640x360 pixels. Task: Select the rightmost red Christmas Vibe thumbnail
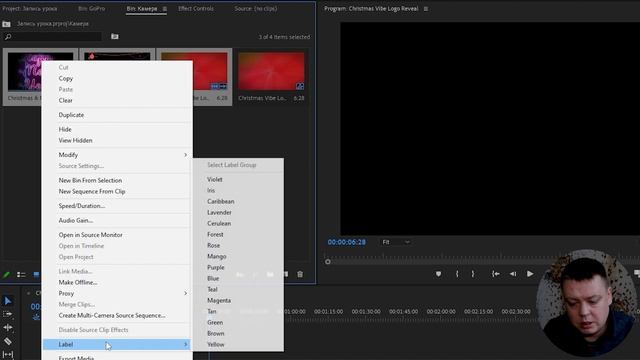(x=271, y=71)
